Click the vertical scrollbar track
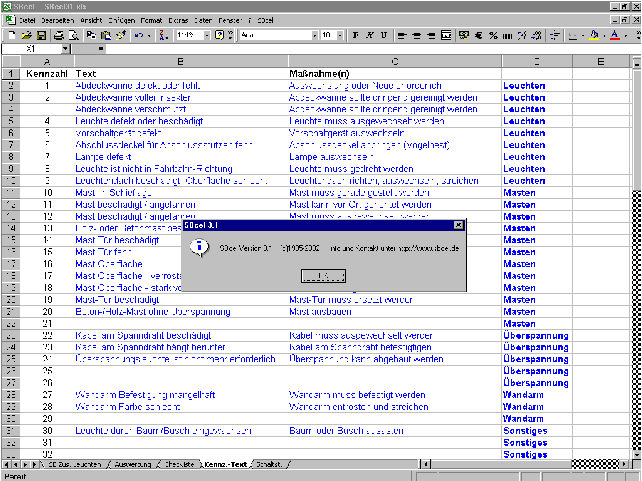 pyautogui.click(x=637, y=319)
